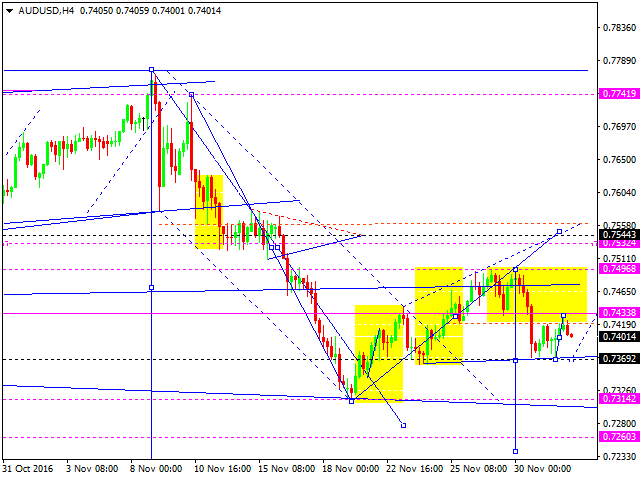
Task: Select the 0.74338 magenta price label
Action: click(619, 313)
